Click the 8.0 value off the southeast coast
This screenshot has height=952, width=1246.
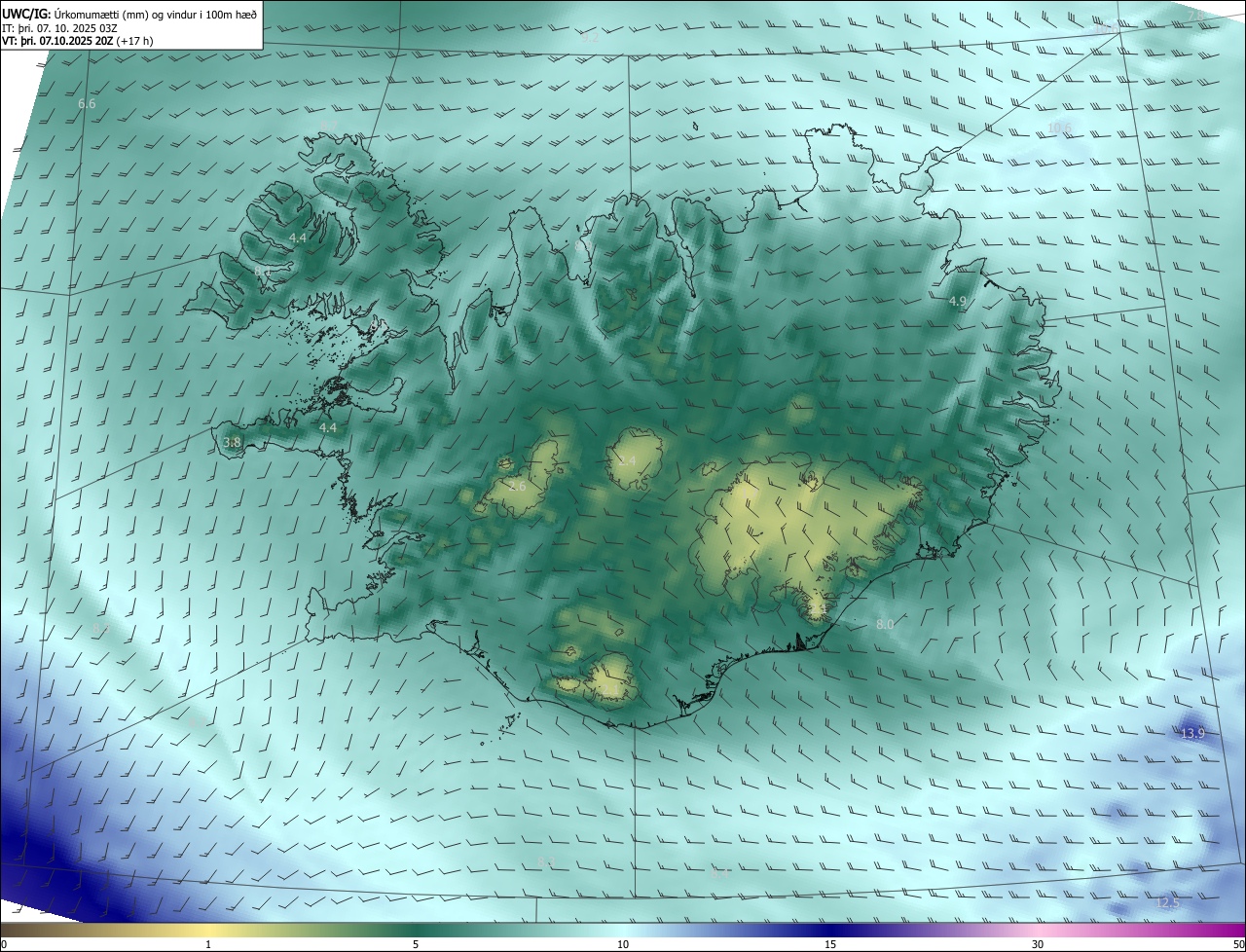885,624
